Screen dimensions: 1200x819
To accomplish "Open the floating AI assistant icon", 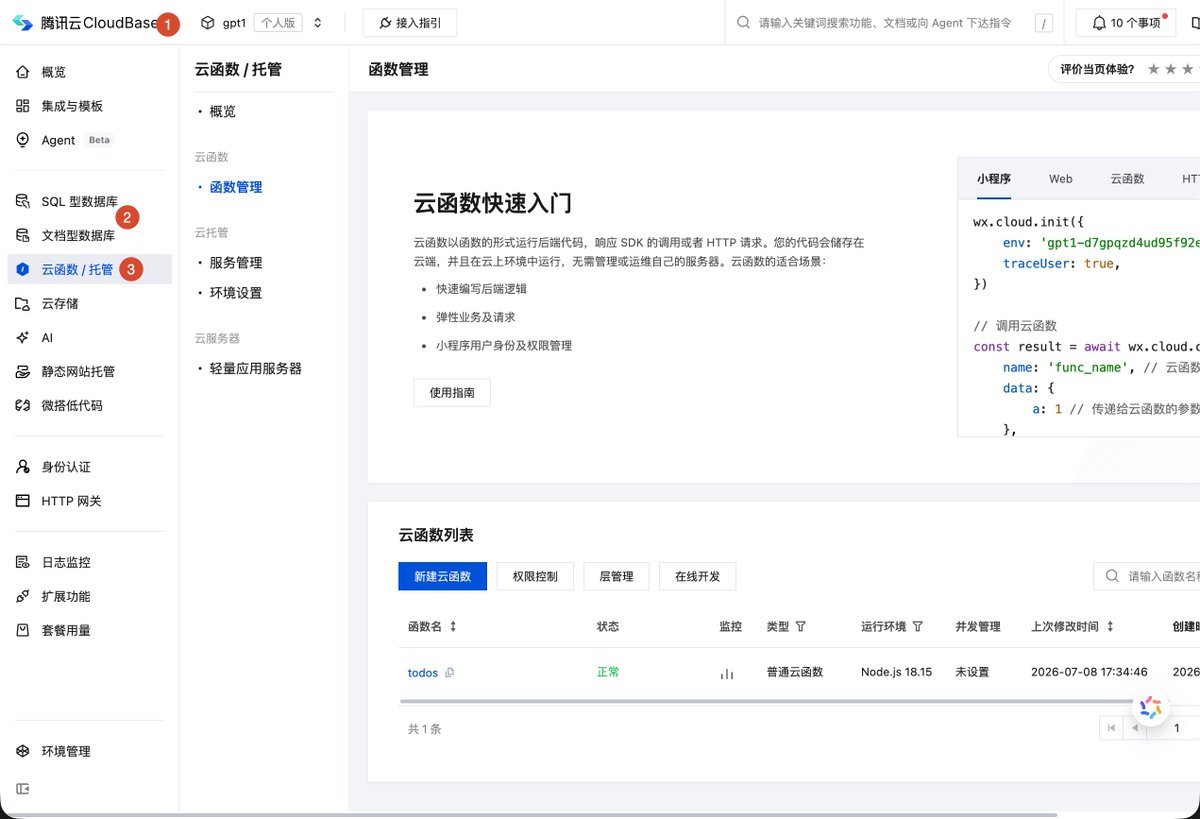I will coord(1151,708).
